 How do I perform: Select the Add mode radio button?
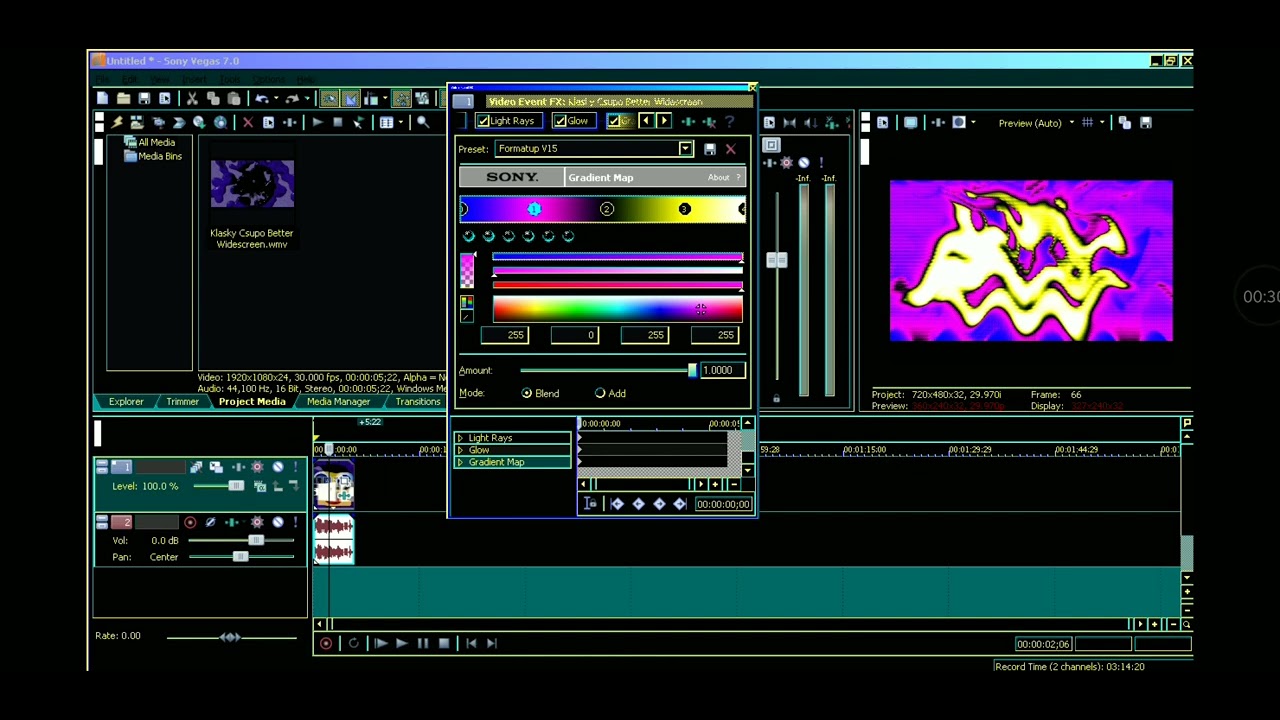600,393
